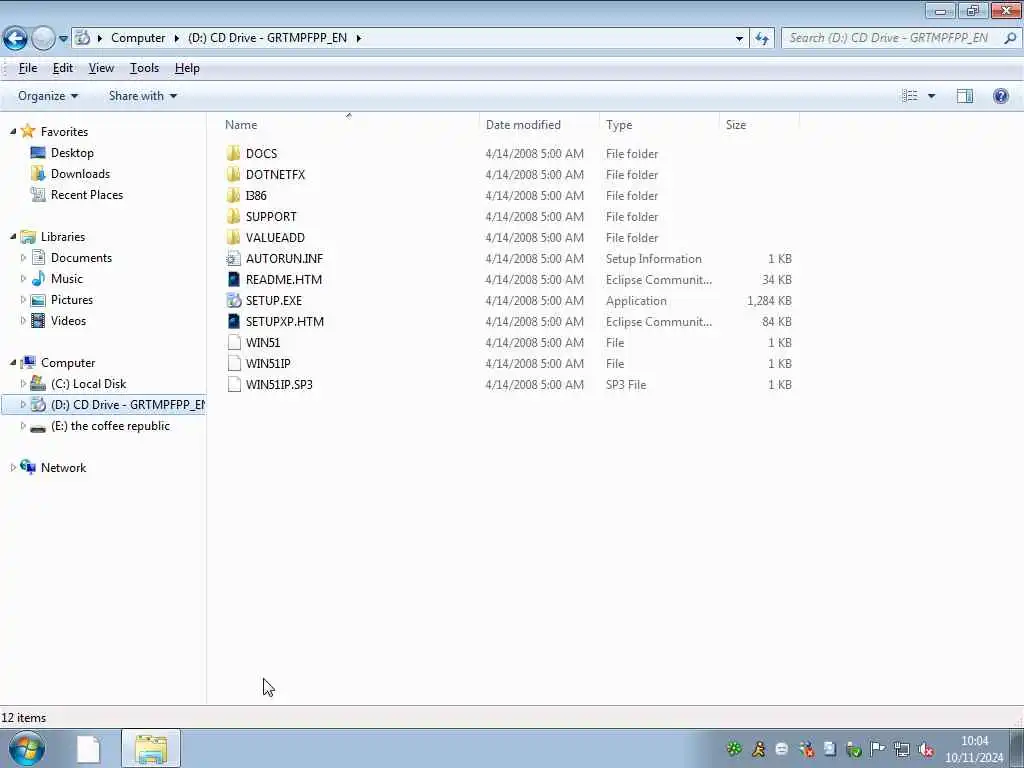Select the SETUP.EXE application icon
The width and height of the screenshot is (1024, 768).
coord(233,300)
